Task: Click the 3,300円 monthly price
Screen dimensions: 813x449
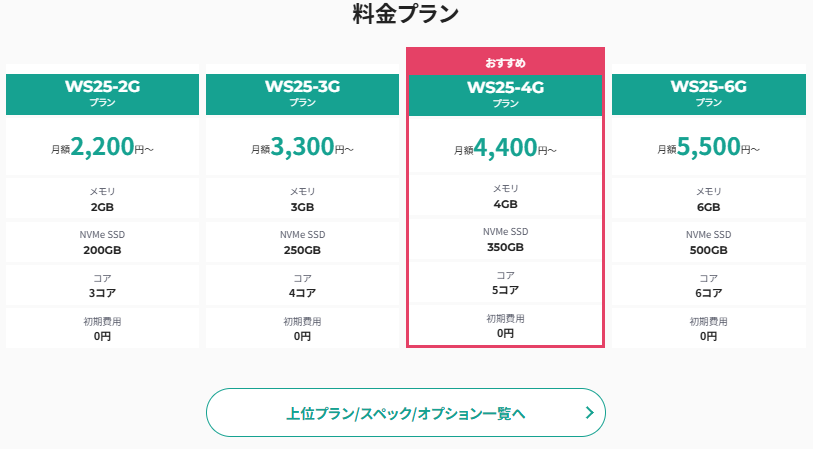Action: coord(303,148)
